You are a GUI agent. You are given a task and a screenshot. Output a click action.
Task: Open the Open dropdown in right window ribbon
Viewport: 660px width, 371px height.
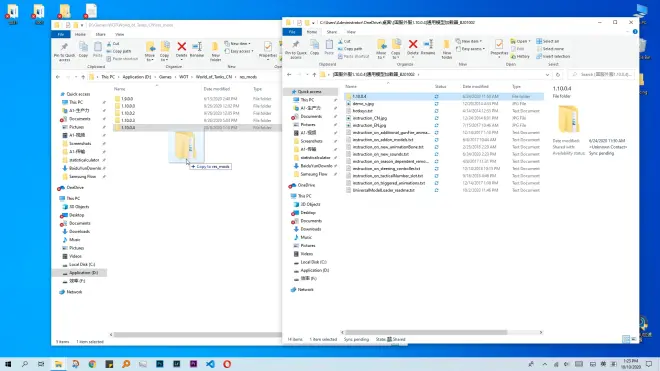520,41
